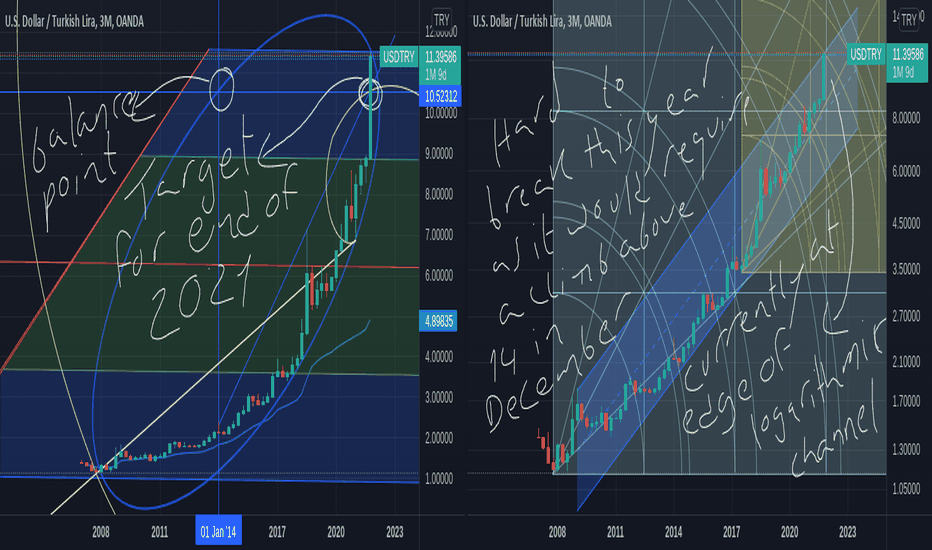
Task: Click the 7.00000 price axis label
Action: click(x=439, y=235)
